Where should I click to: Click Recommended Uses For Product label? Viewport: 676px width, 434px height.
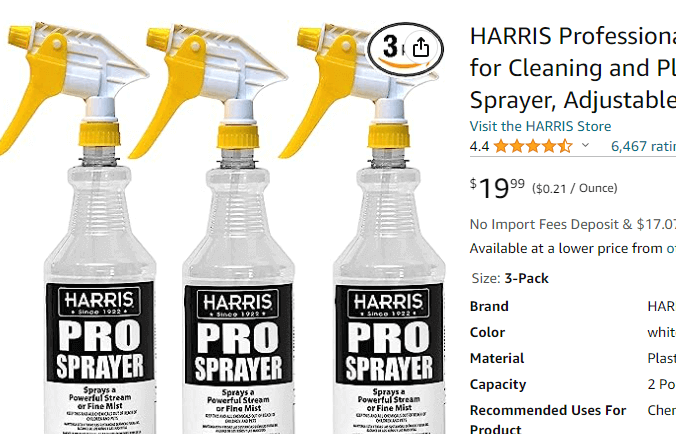548,419
